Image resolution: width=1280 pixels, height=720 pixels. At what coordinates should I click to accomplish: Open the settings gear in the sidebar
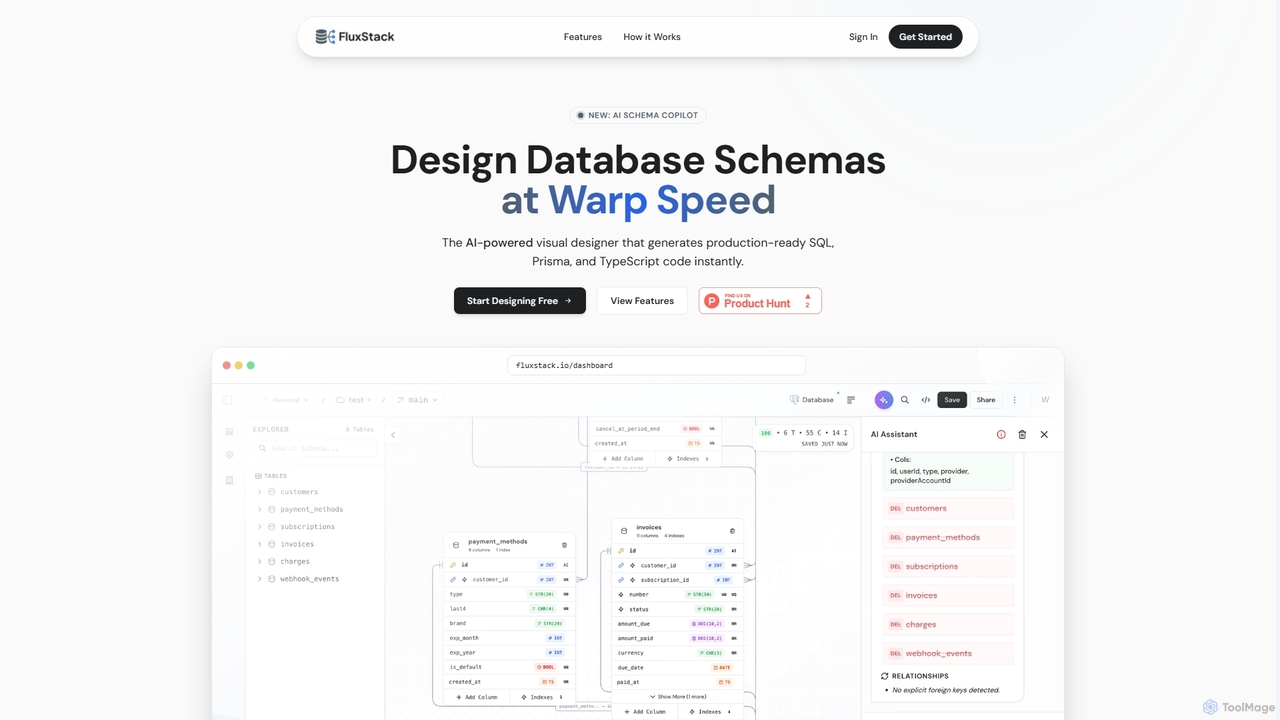click(x=229, y=455)
